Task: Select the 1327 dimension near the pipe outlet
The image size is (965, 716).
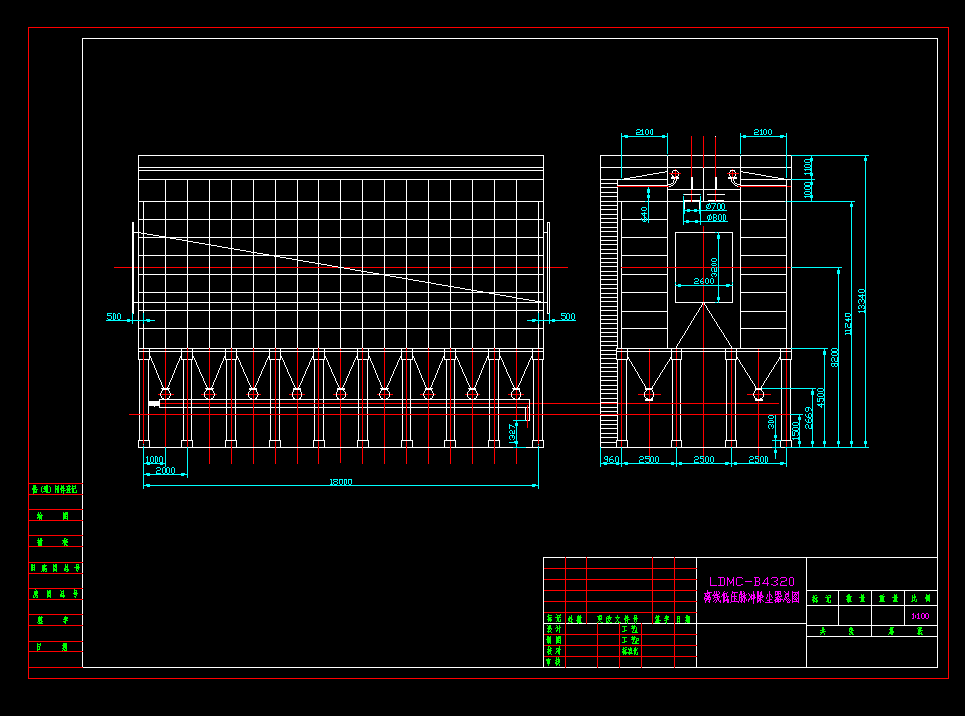Action: pyautogui.click(x=512, y=432)
